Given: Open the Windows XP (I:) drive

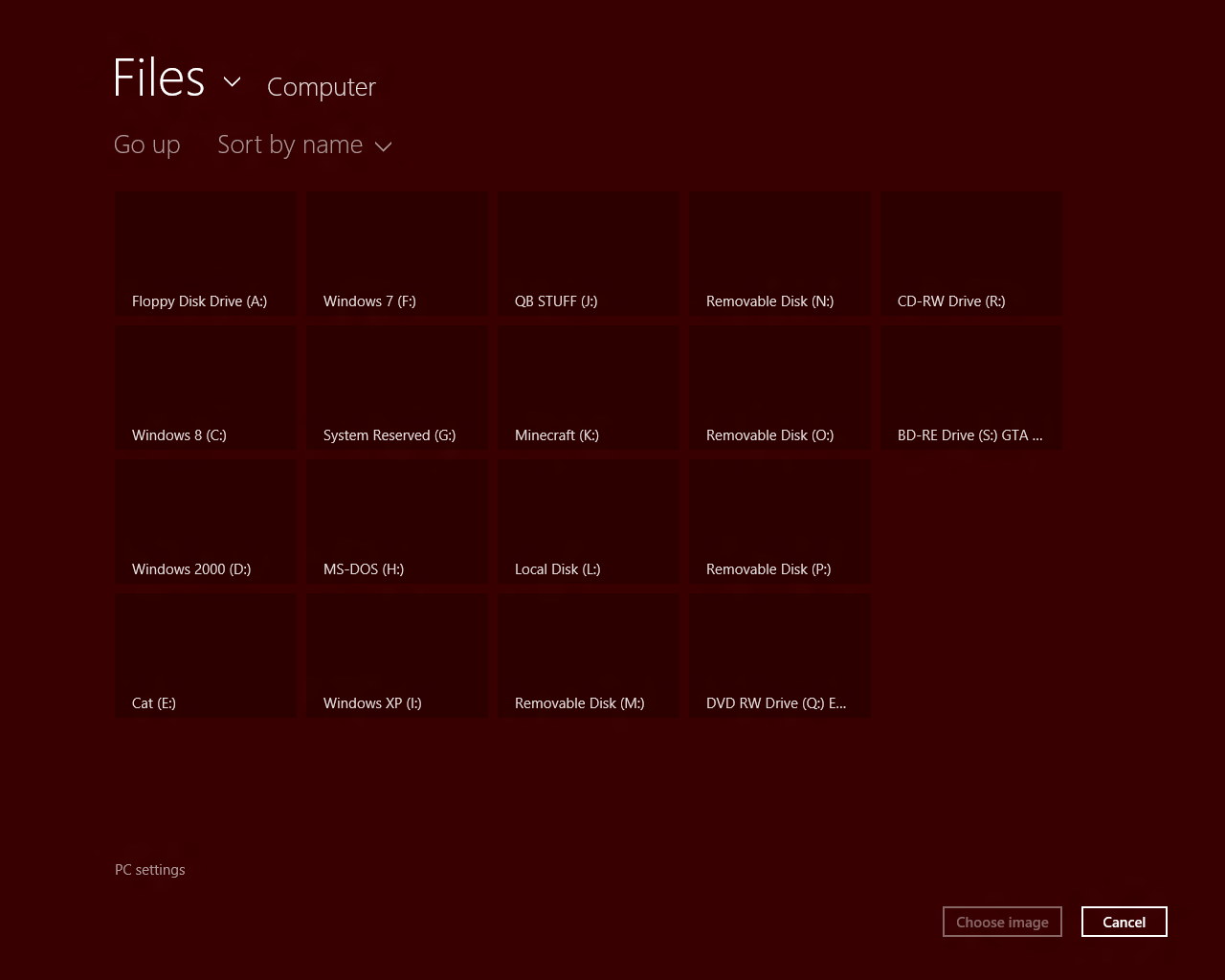Looking at the screenshot, I should tap(396, 656).
